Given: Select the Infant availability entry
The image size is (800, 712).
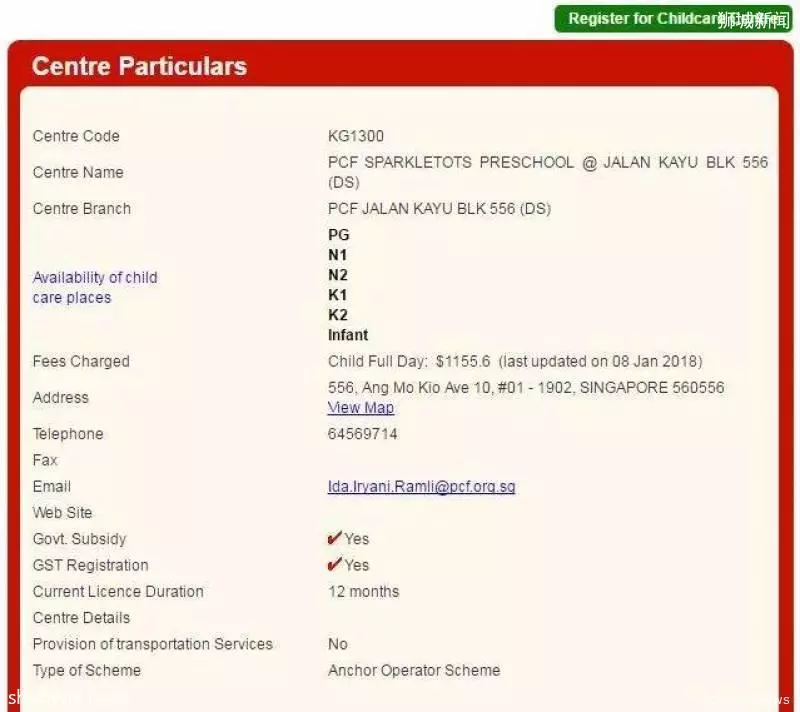Looking at the screenshot, I should click(348, 335).
